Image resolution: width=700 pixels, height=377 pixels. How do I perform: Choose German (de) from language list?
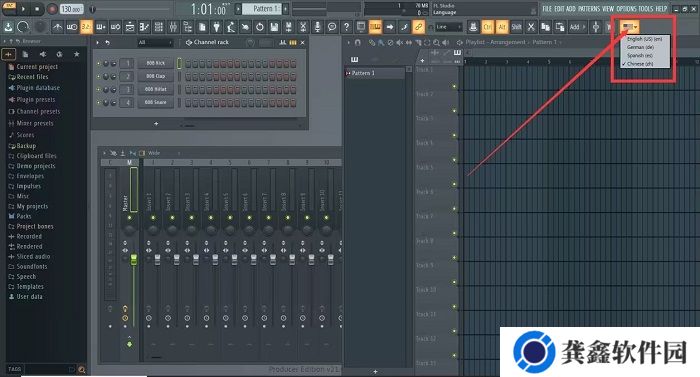(x=644, y=47)
